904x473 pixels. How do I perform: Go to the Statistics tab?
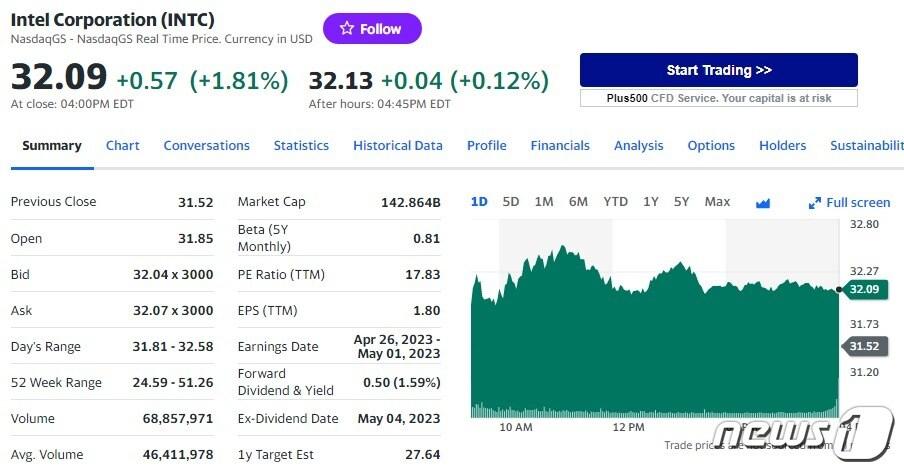[301, 146]
